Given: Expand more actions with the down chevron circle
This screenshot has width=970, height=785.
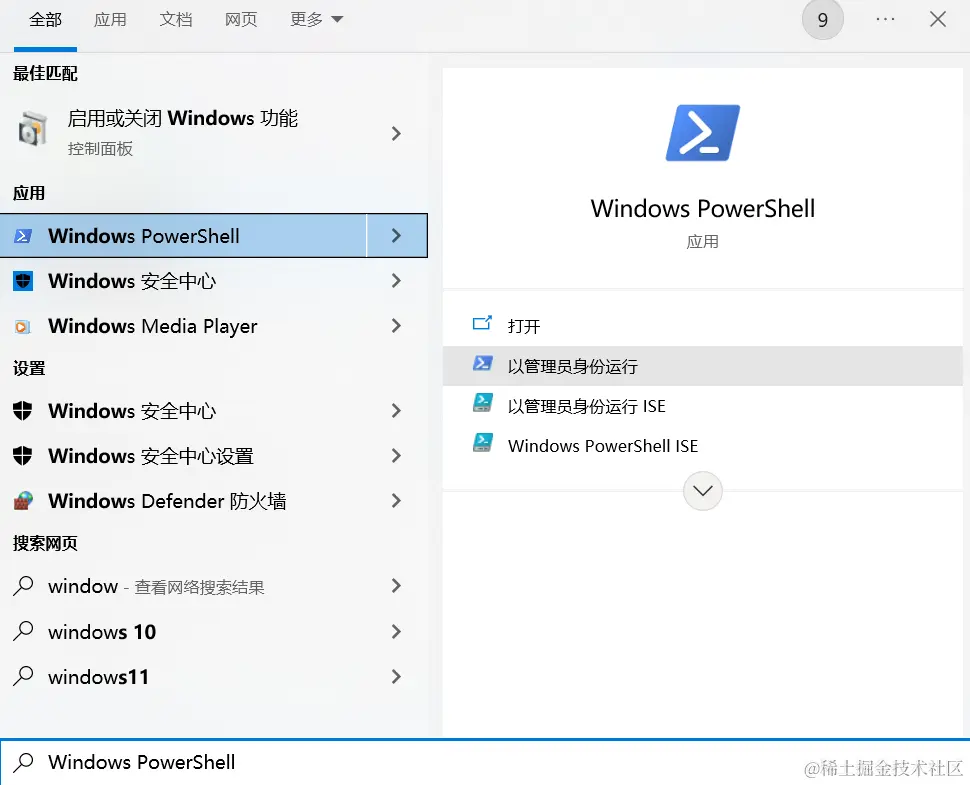Looking at the screenshot, I should point(703,491).
